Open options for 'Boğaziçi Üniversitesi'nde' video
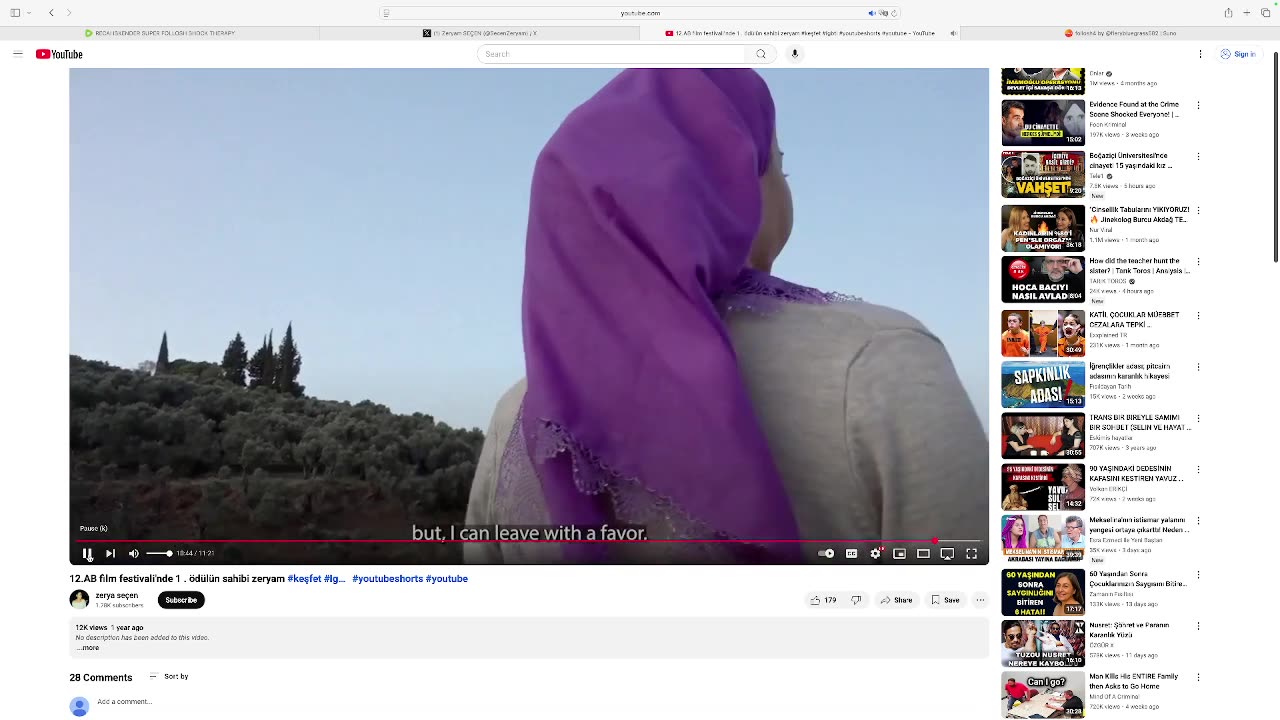The height and width of the screenshot is (720, 1280). tap(1198, 157)
